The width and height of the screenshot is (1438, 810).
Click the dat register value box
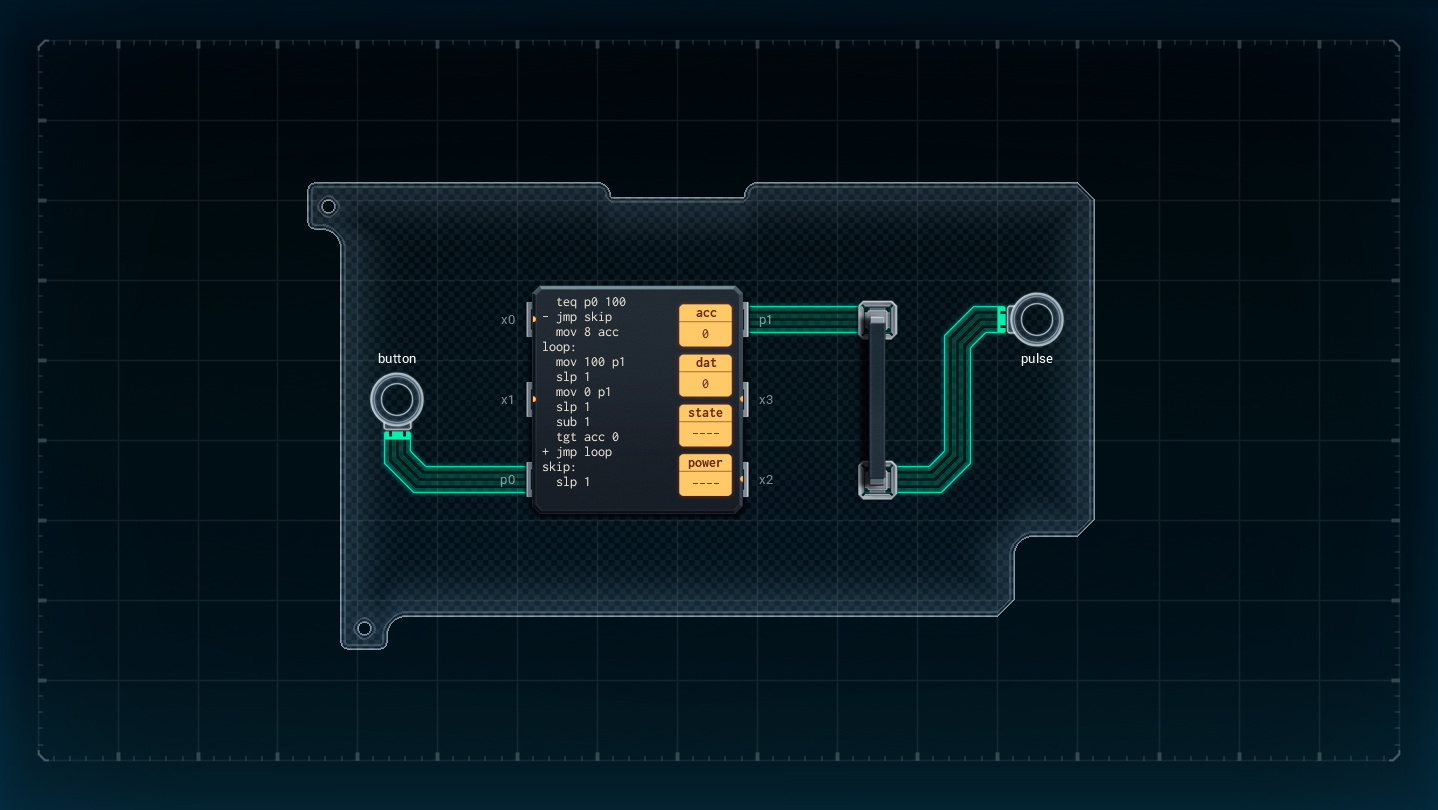pos(705,384)
